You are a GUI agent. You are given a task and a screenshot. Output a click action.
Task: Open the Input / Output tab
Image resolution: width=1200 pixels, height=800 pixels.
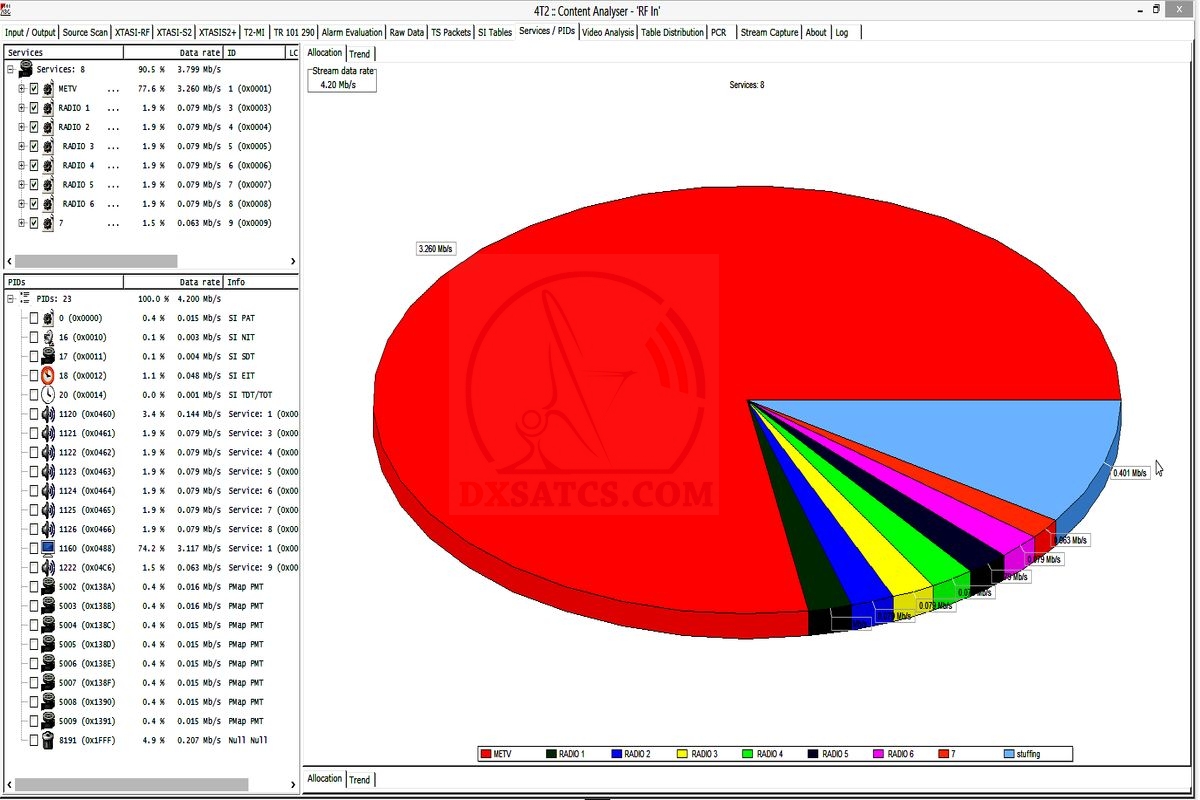[x=30, y=32]
